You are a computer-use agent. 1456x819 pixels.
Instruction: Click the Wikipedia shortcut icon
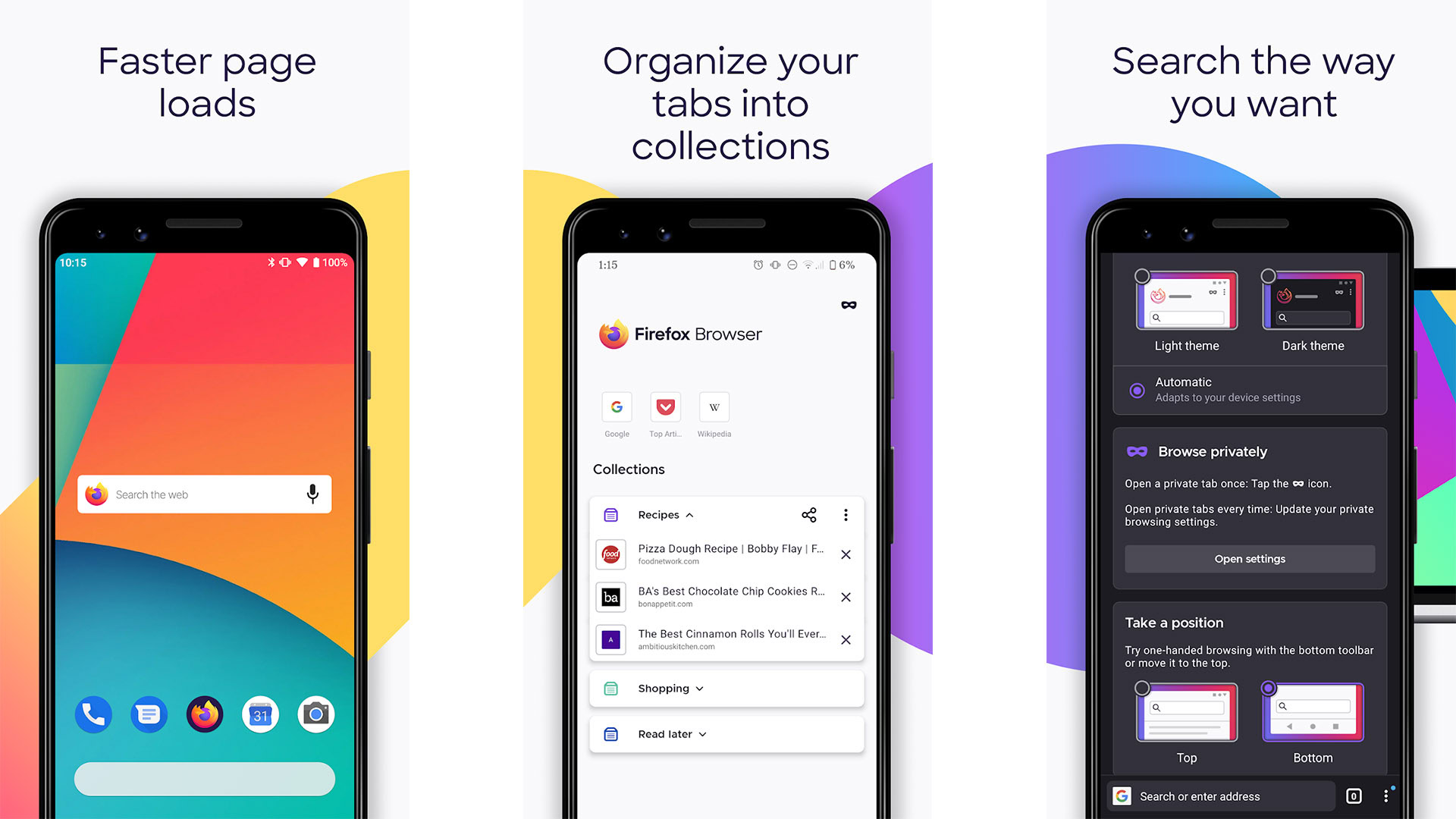[x=713, y=406]
